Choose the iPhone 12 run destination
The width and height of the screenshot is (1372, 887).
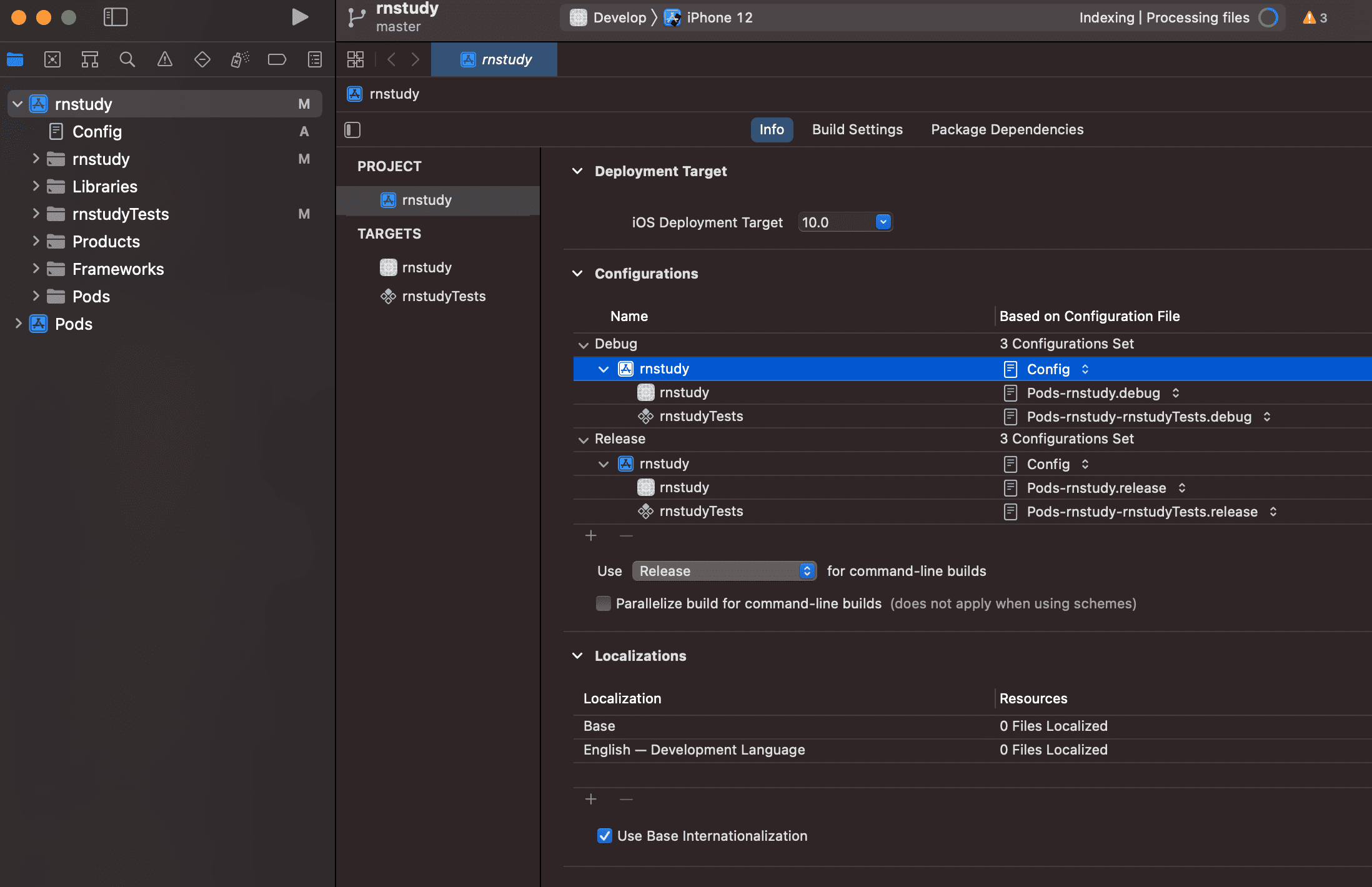pyautogui.click(x=708, y=17)
